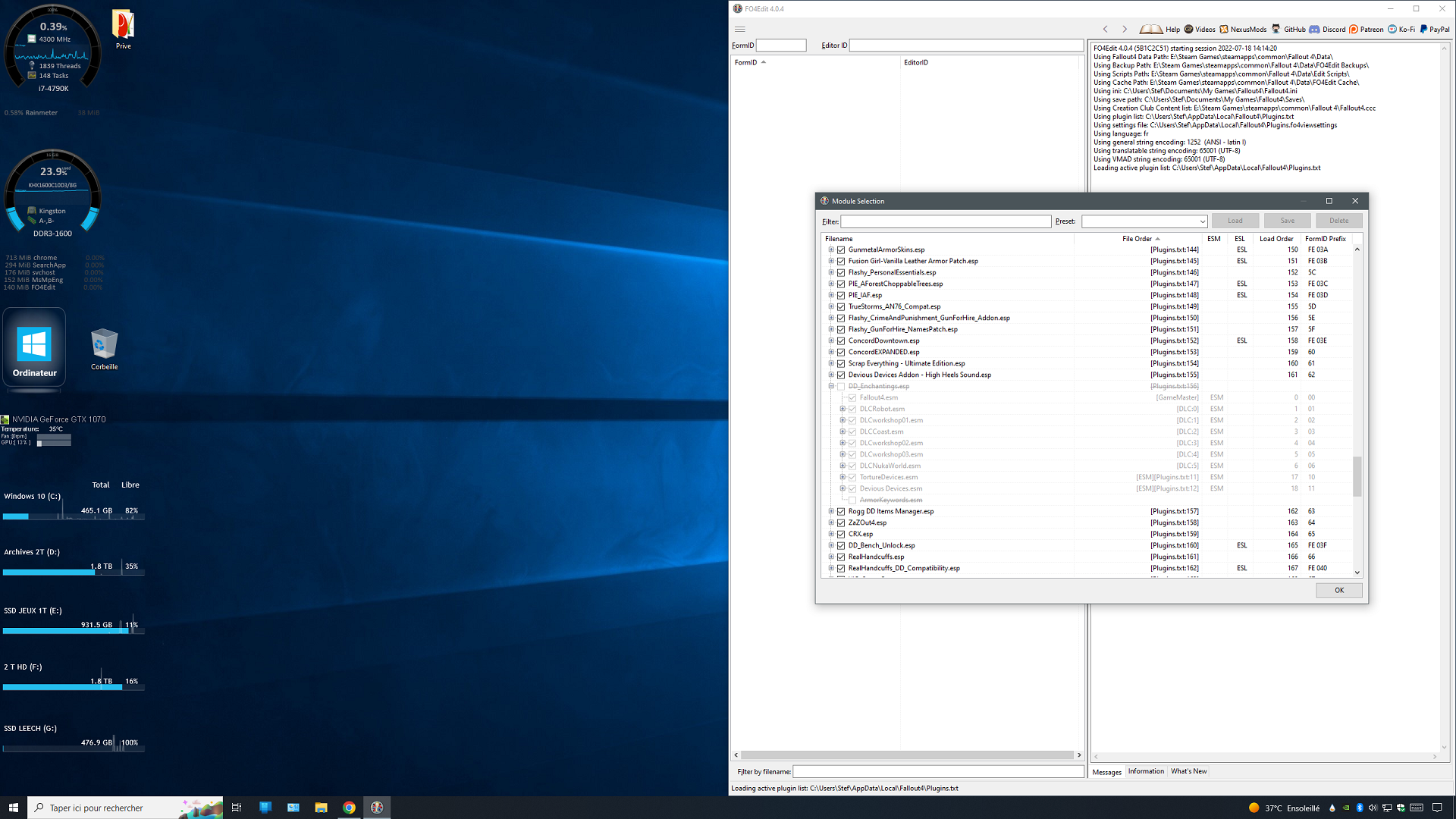
Task: Switch to the Information tab
Action: (1146, 771)
